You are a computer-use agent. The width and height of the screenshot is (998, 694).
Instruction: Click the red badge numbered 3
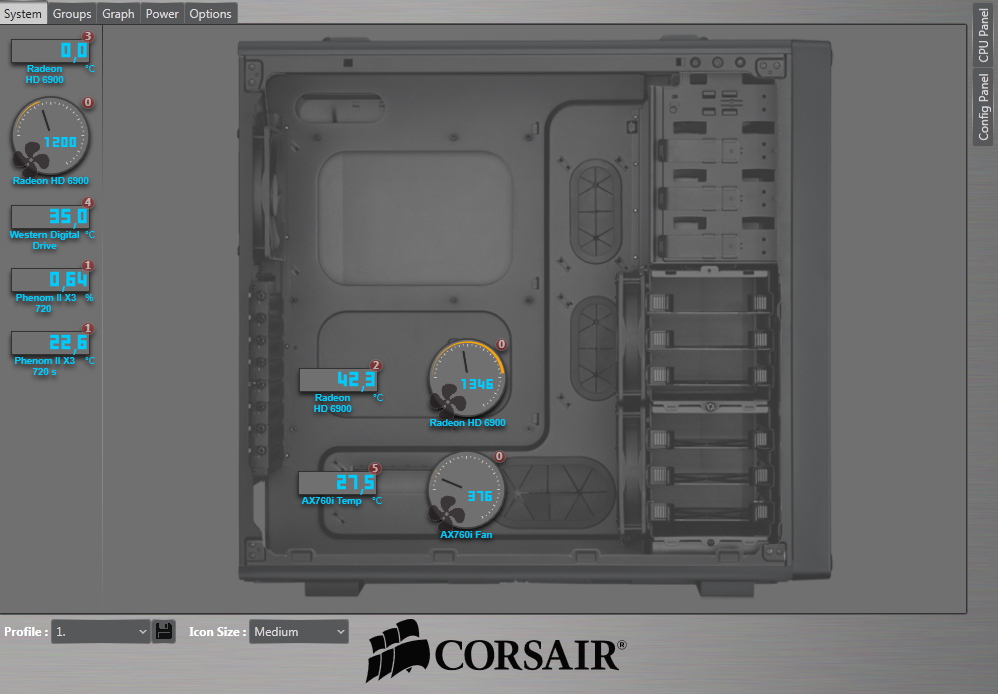pyautogui.click(x=88, y=36)
